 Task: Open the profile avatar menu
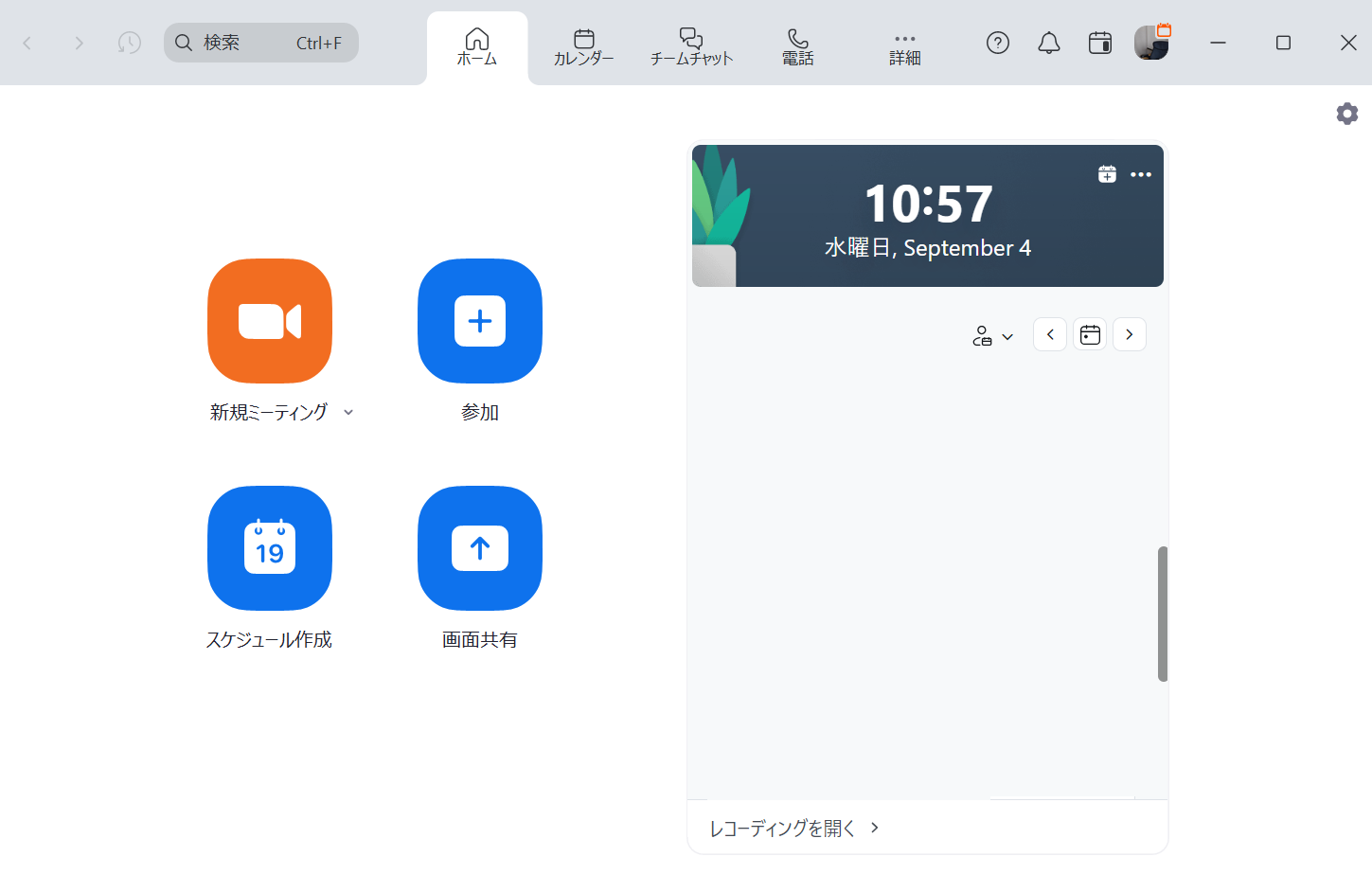1151,43
